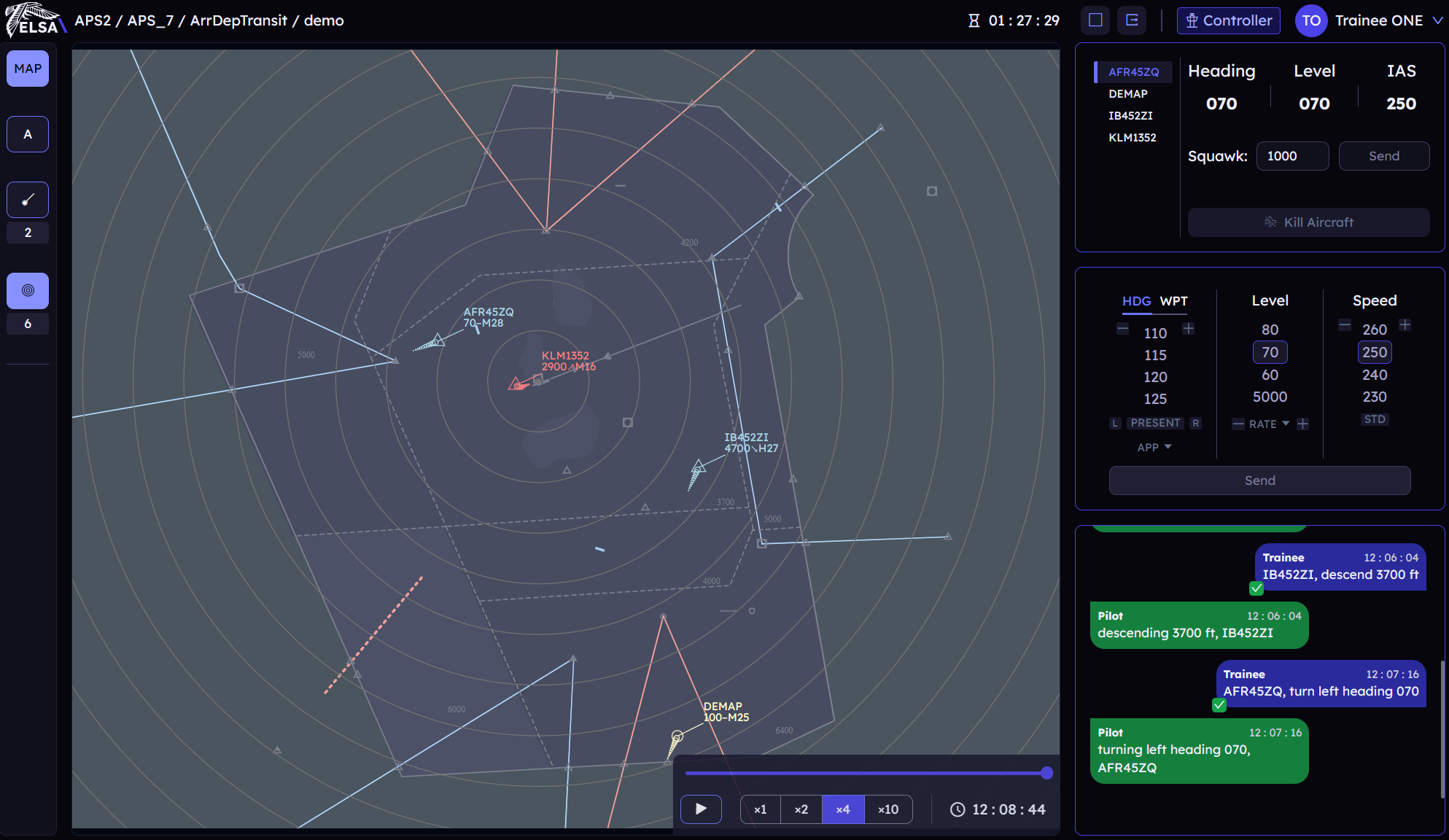Click the Controller button

tap(1229, 20)
